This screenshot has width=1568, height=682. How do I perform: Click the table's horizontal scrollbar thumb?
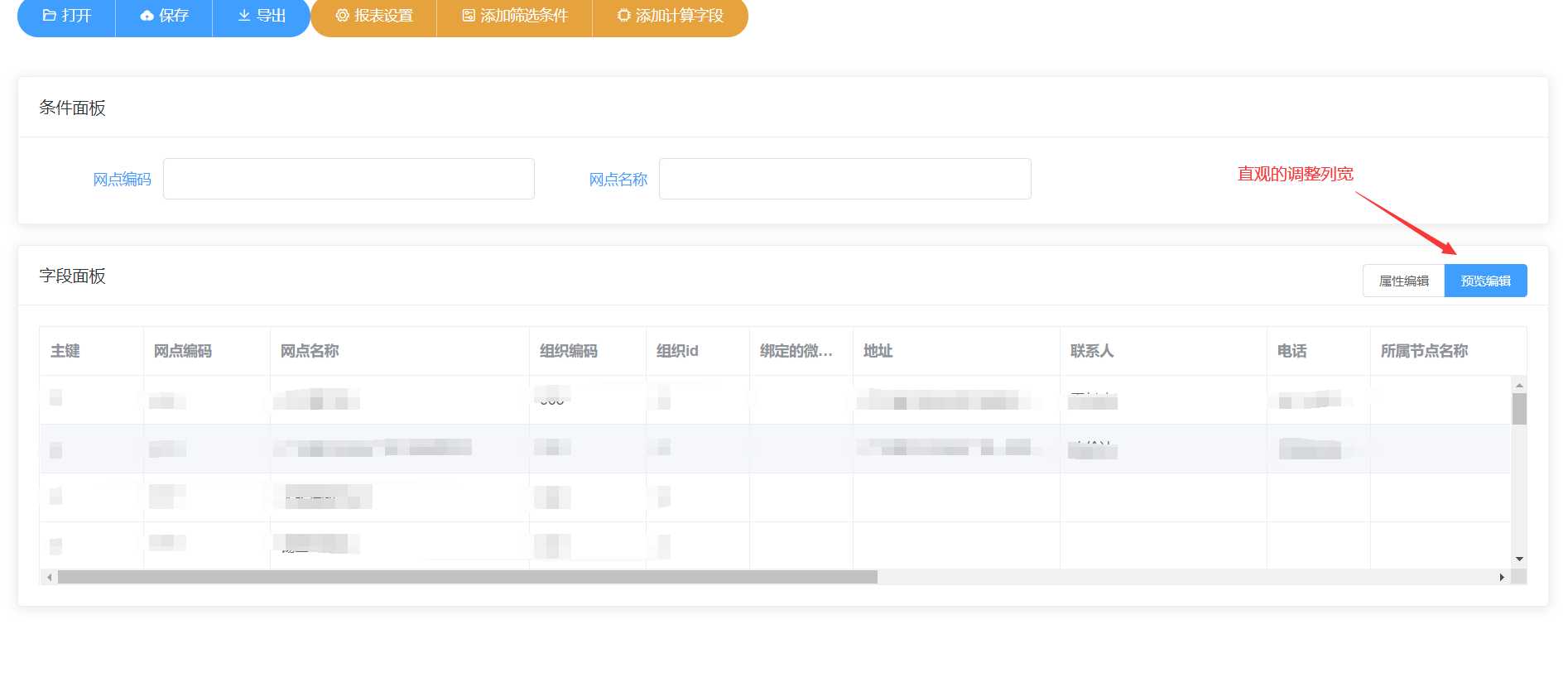click(468, 577)
